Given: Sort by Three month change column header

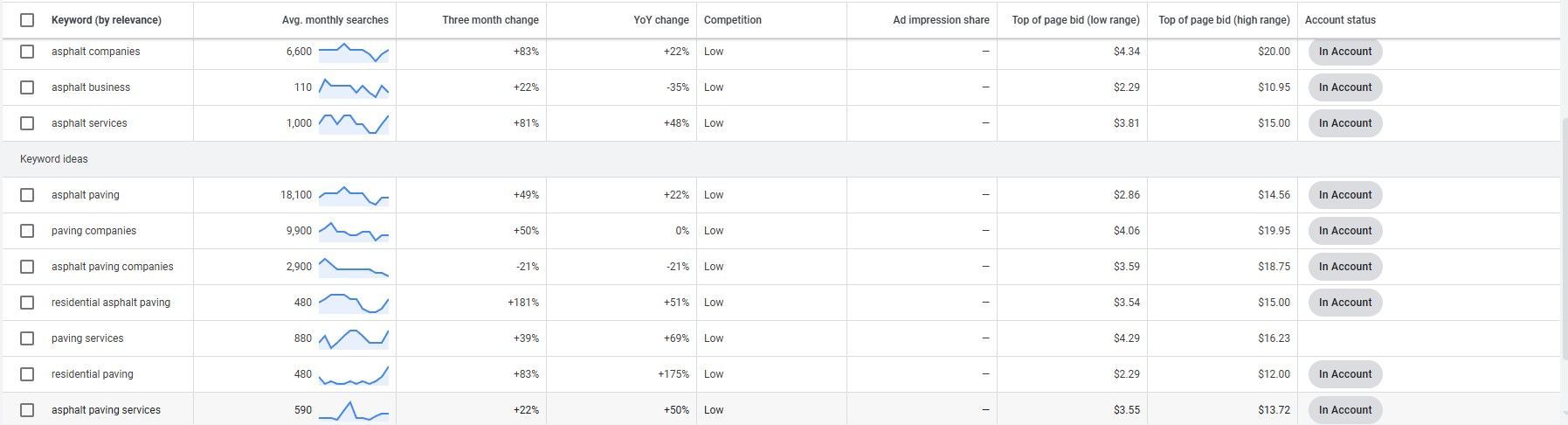Looking at the screenshot, I should (490, 20).
